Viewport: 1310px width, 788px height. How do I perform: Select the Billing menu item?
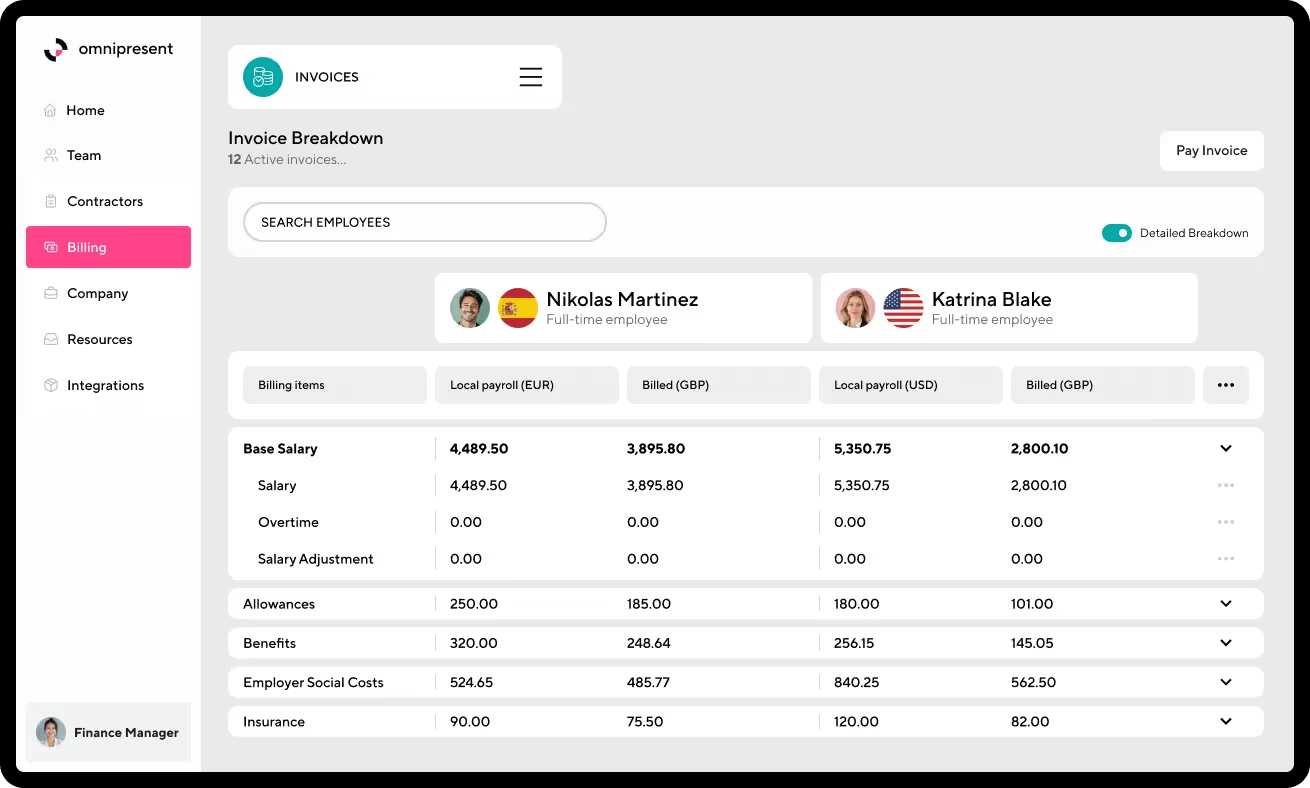click(108, 247)
